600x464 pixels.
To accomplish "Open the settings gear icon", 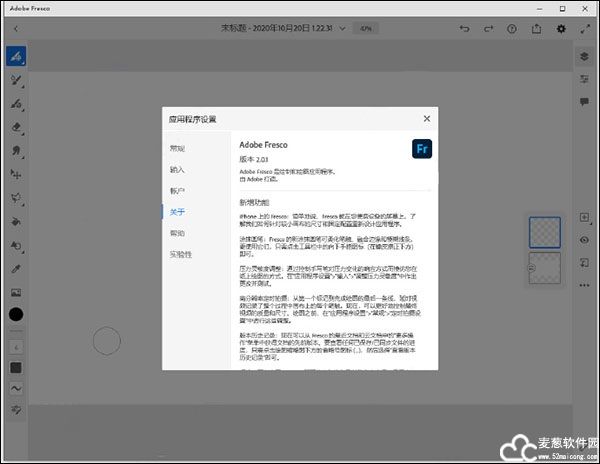I will (561, 28).
